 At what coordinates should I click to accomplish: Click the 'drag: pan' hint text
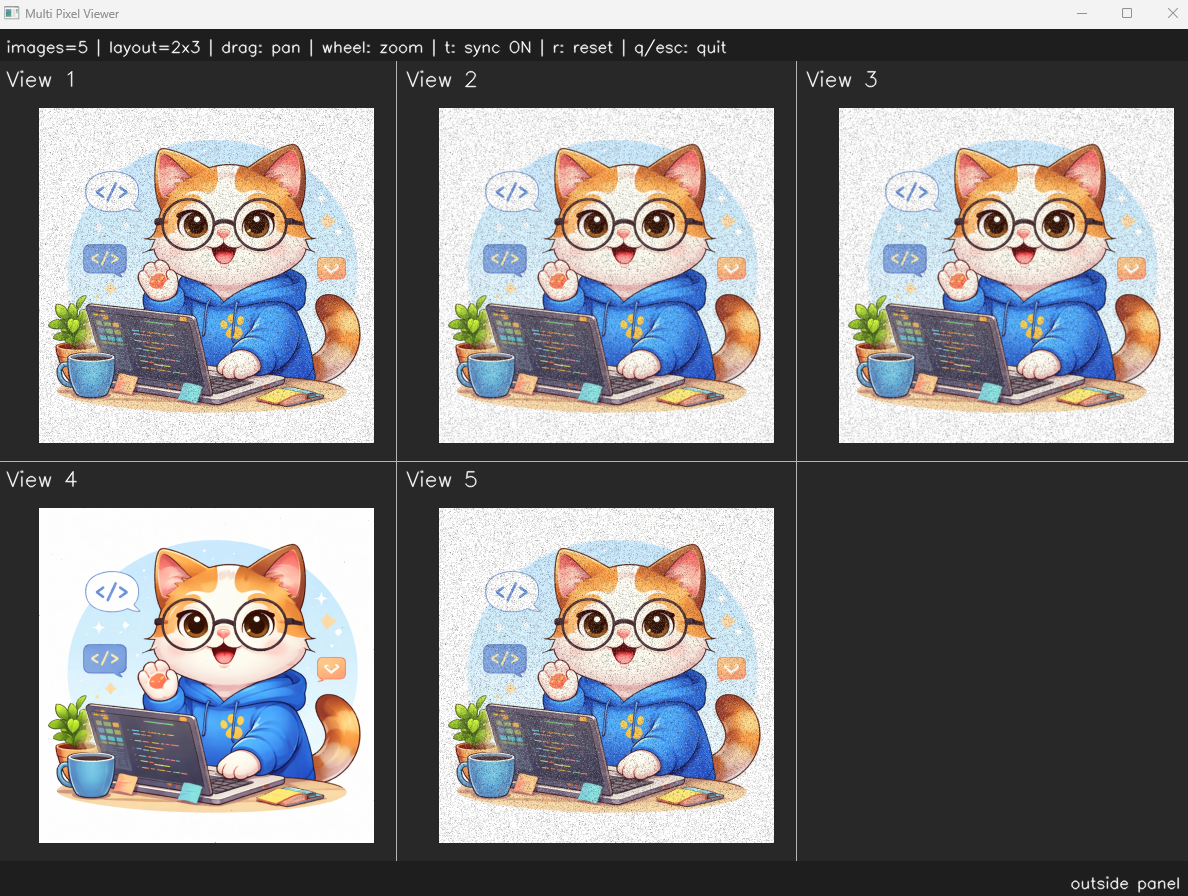coord(261,48)
